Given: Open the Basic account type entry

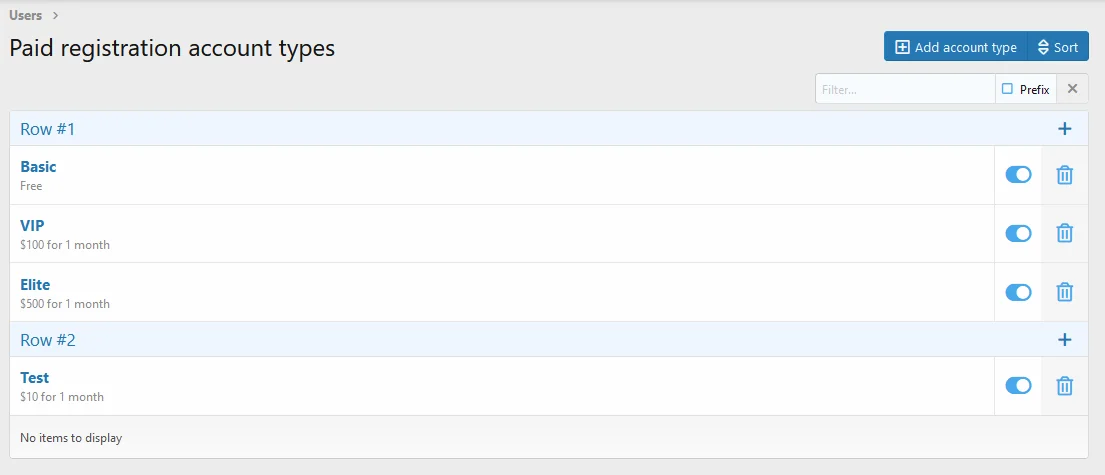Looking at the screenshot, I should (x=38, y=167).
